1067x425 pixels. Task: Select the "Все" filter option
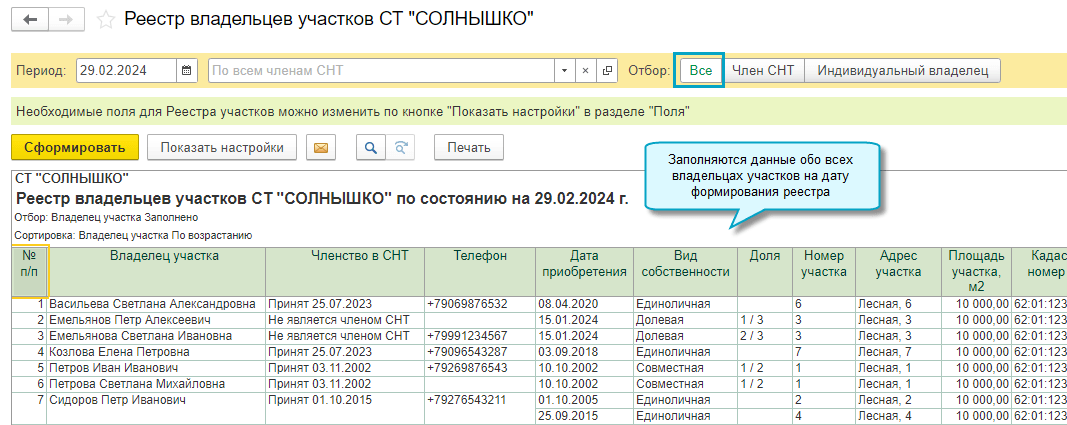tap(700, 70)
